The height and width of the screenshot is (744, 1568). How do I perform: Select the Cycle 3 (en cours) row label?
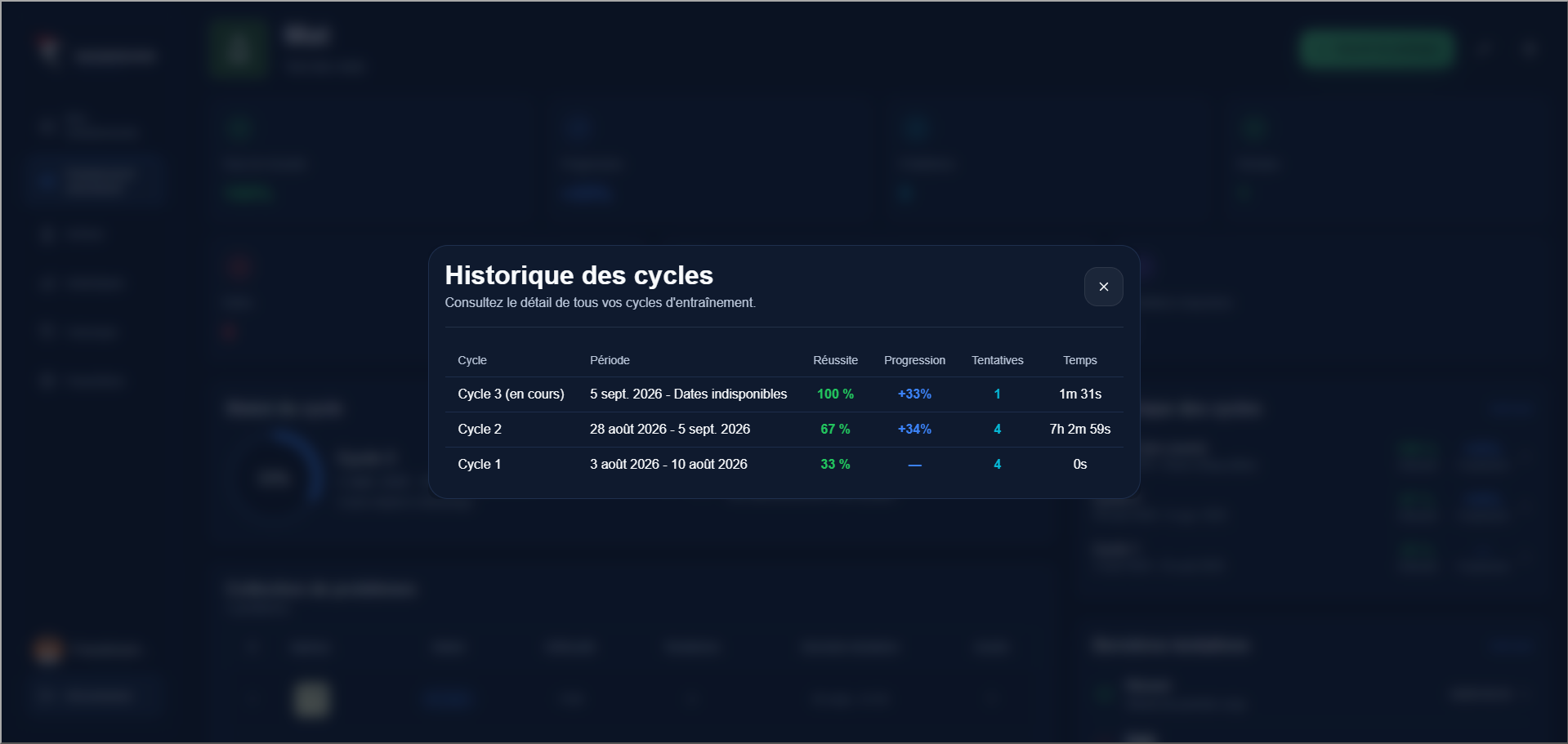[x=511, y=394]
